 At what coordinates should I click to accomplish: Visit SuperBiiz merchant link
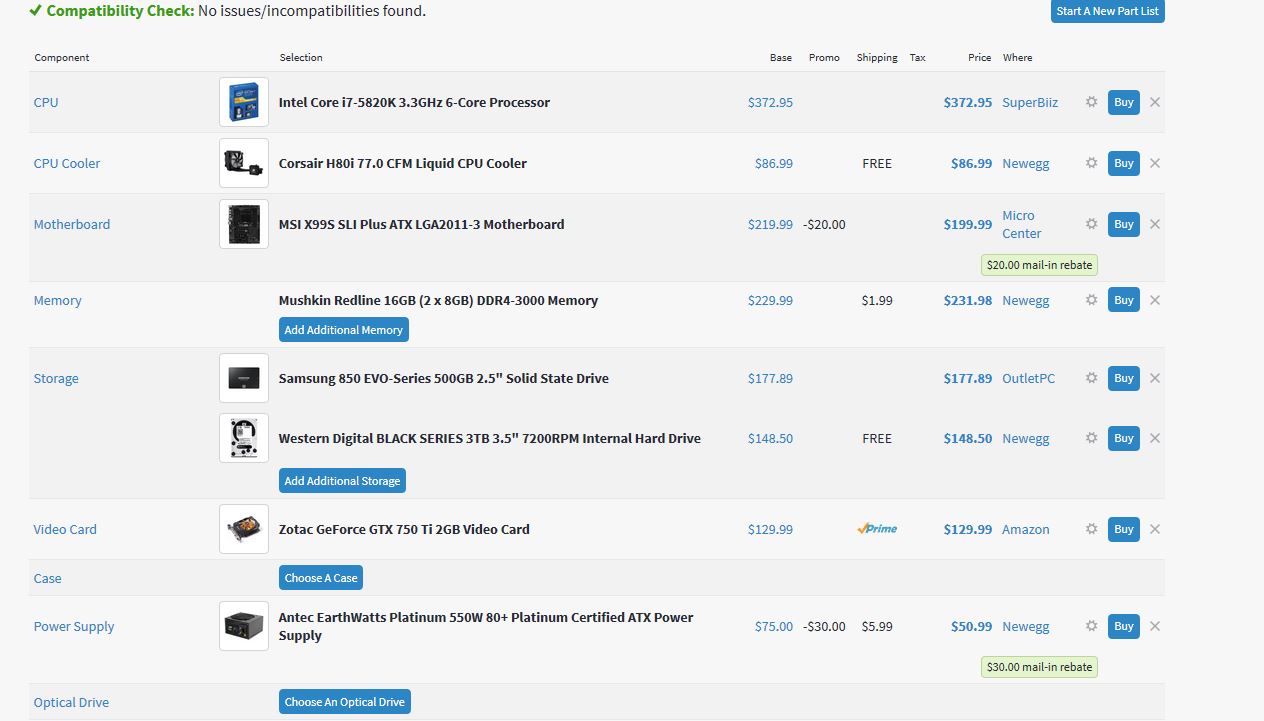pos(1030,102)
